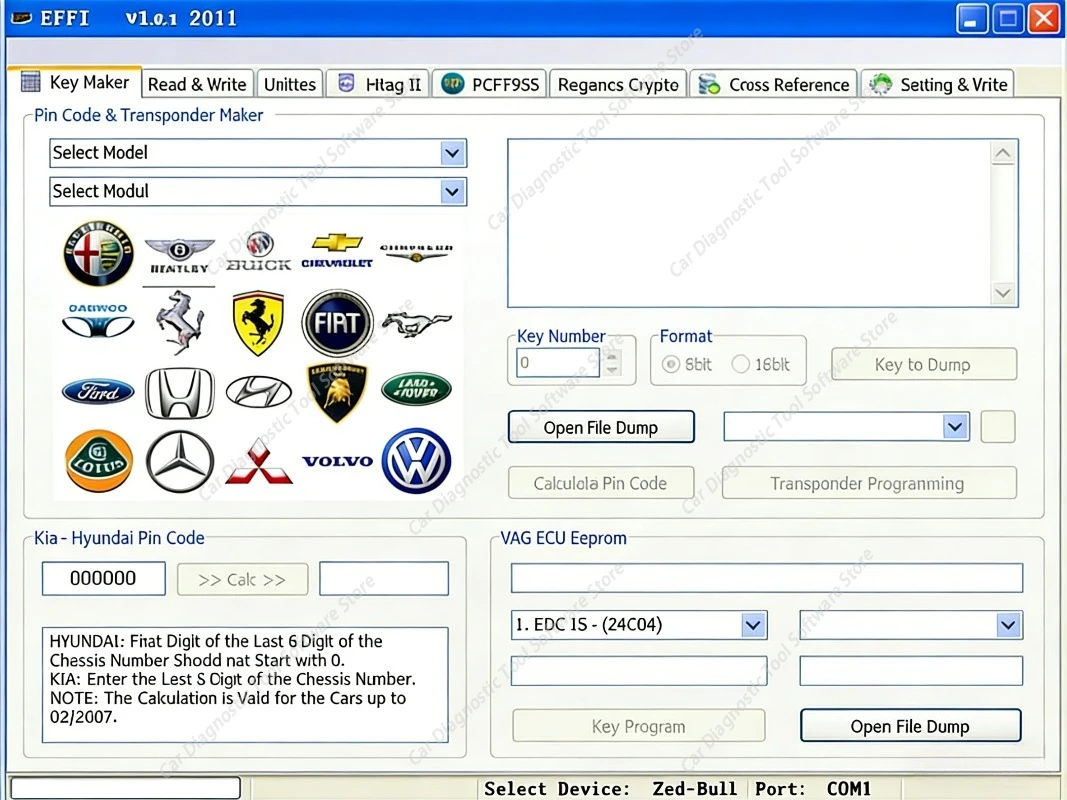Switch to Read & Write tab

[197, 84]
